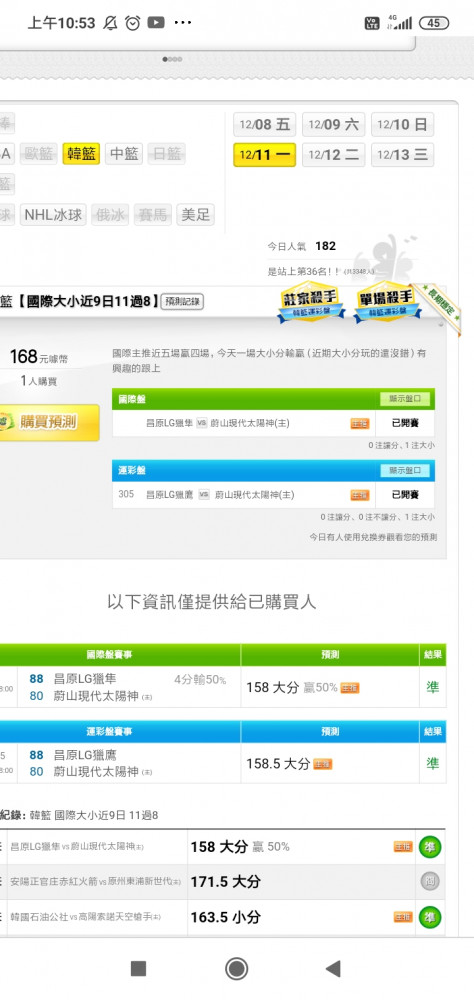Tap the Android recent apps square button
Viewport: 474px width, 1000px height.
coord(138,969)
